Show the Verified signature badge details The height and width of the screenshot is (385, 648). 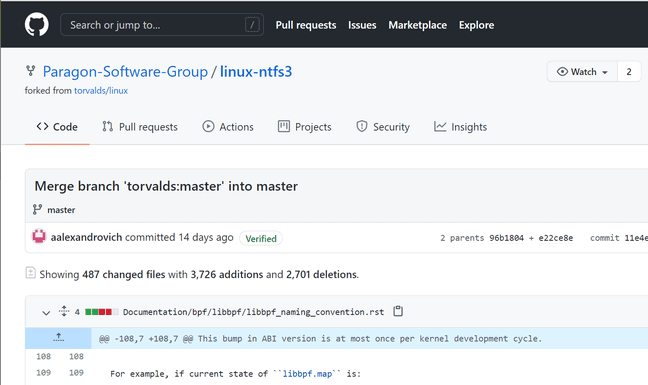tap(261, 238)
